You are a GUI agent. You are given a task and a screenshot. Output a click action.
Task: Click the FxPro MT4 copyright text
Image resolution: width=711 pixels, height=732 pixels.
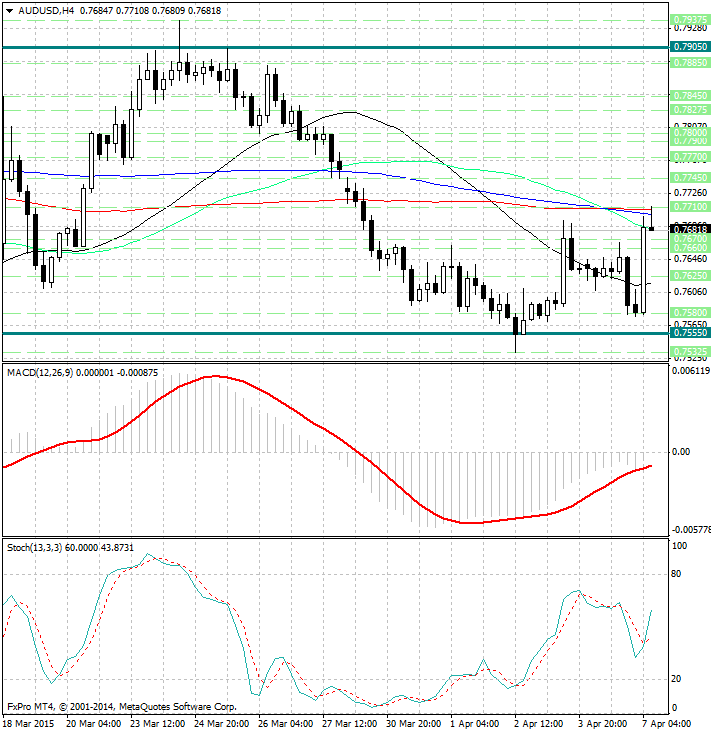[x=120, y=706]
